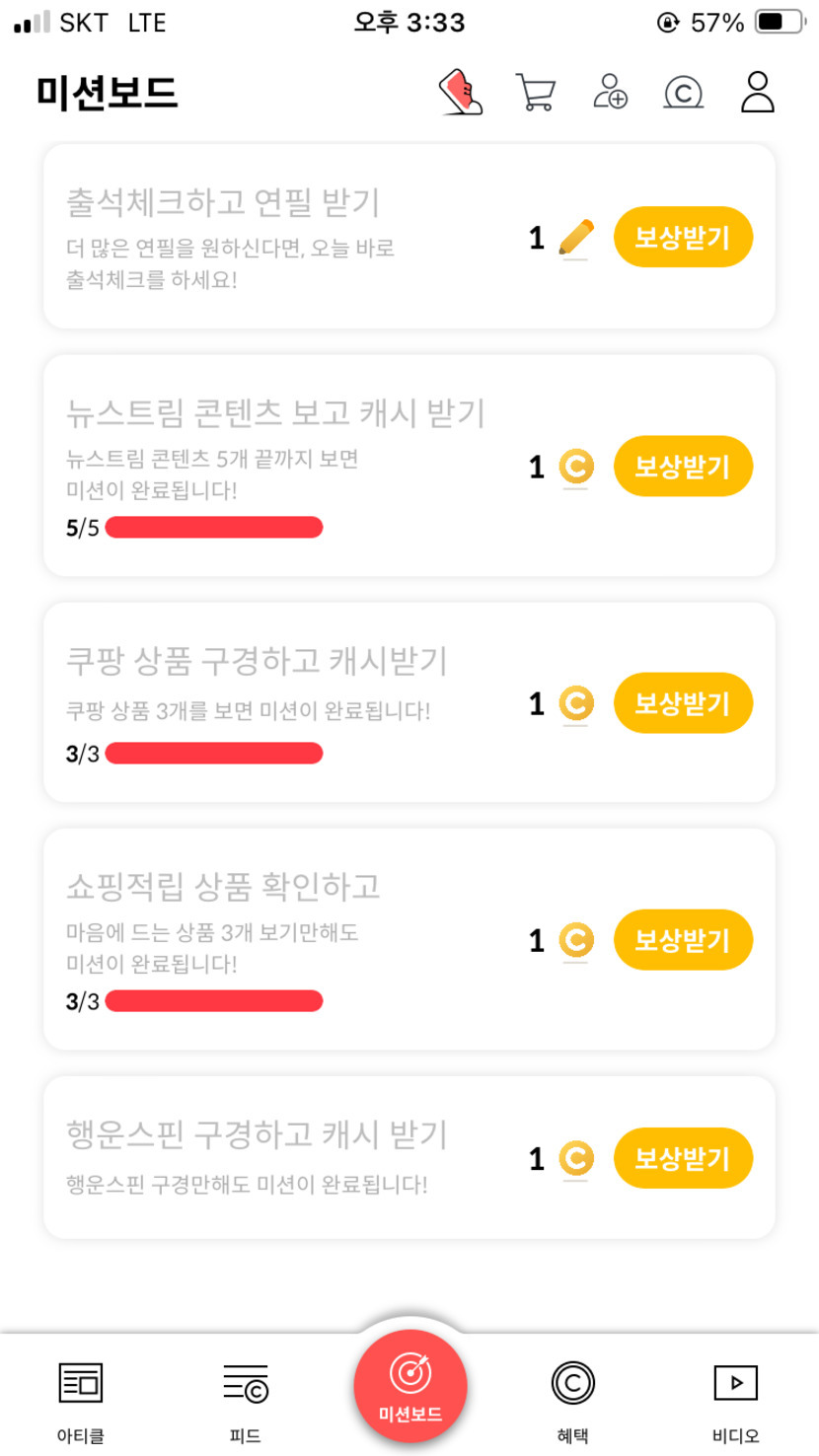
Task: Tap the 미션보드 page title
Action: pos(107,94)
